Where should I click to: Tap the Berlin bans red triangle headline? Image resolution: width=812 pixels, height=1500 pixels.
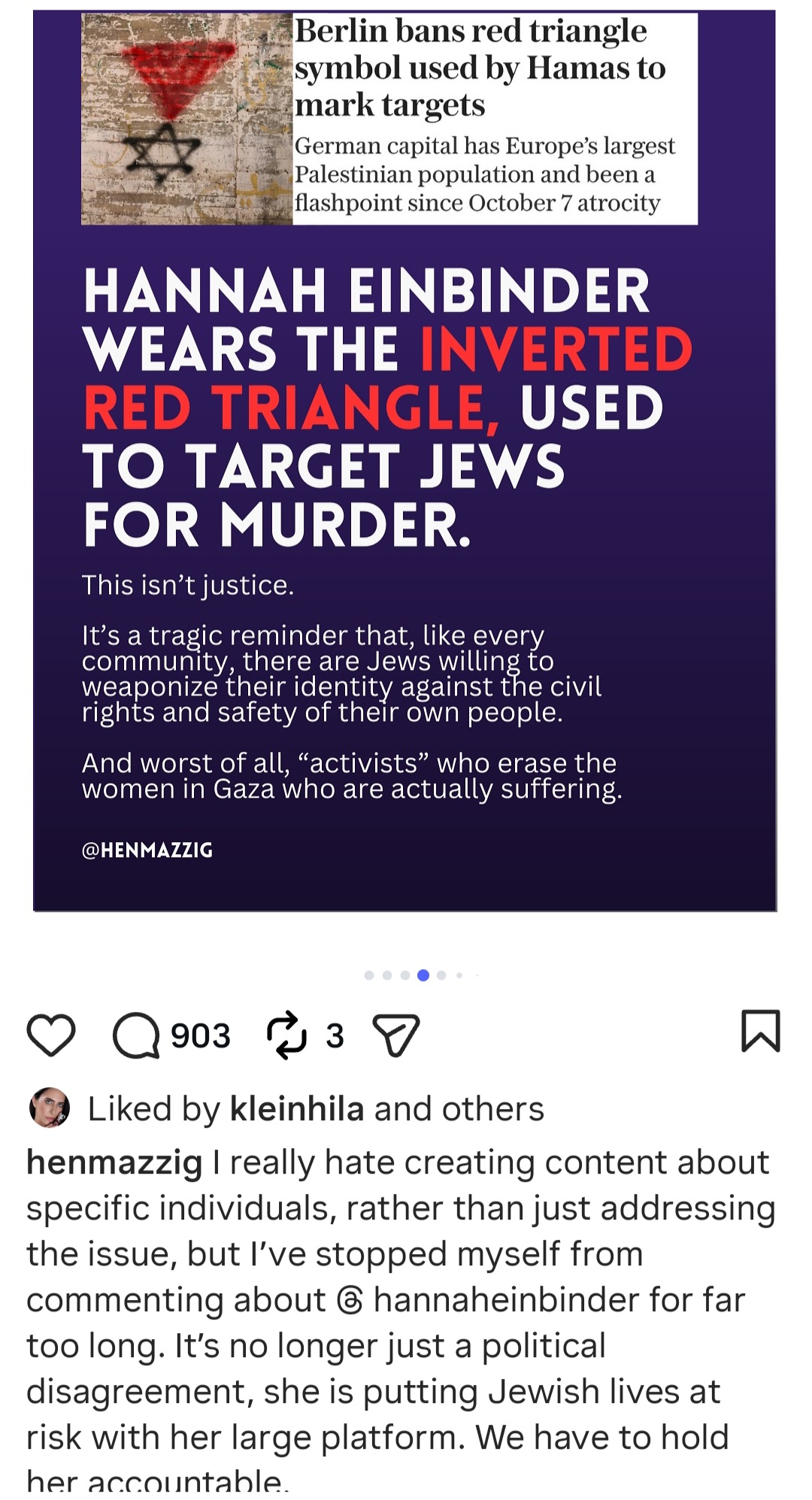pyautogui.click(x=480, y=68)
